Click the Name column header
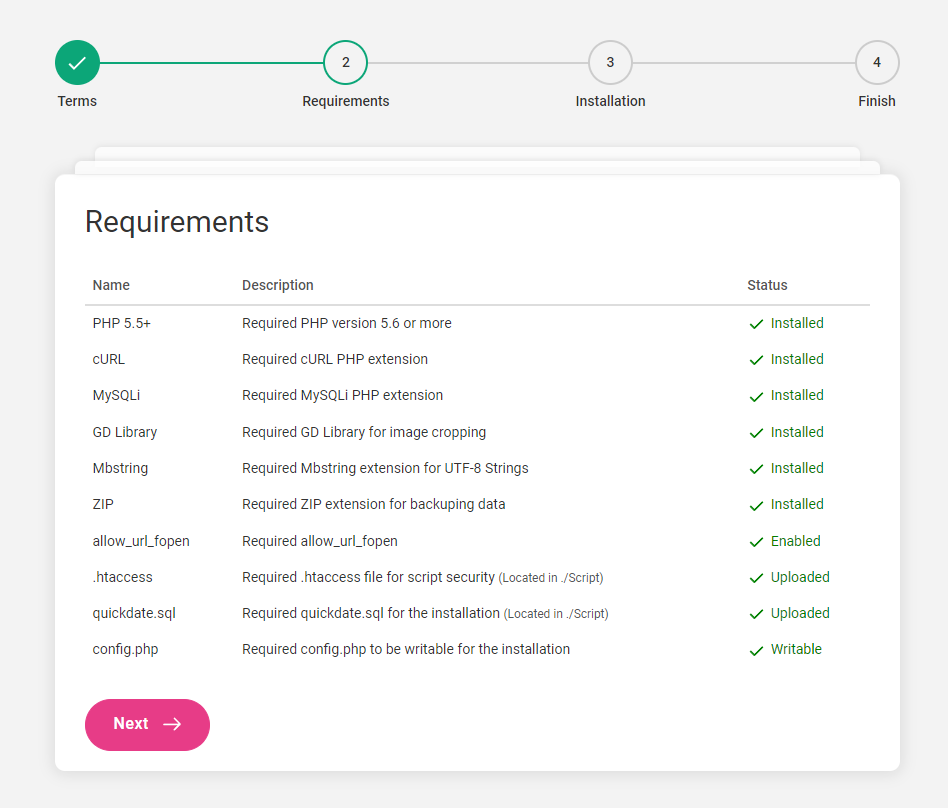948x808 pixels. [111, 285]
